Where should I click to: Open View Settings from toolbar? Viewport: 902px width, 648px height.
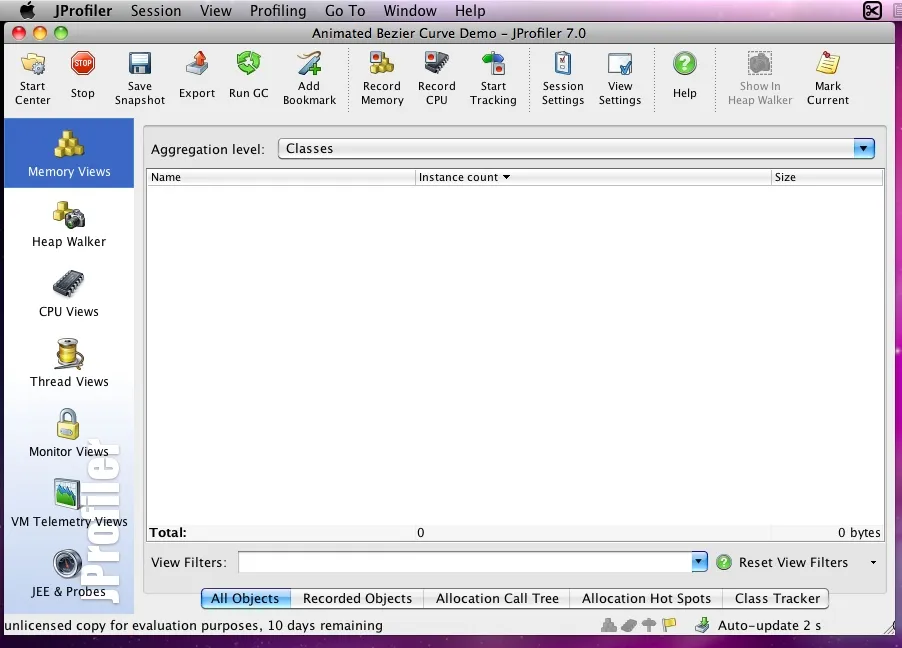[620, 64]
